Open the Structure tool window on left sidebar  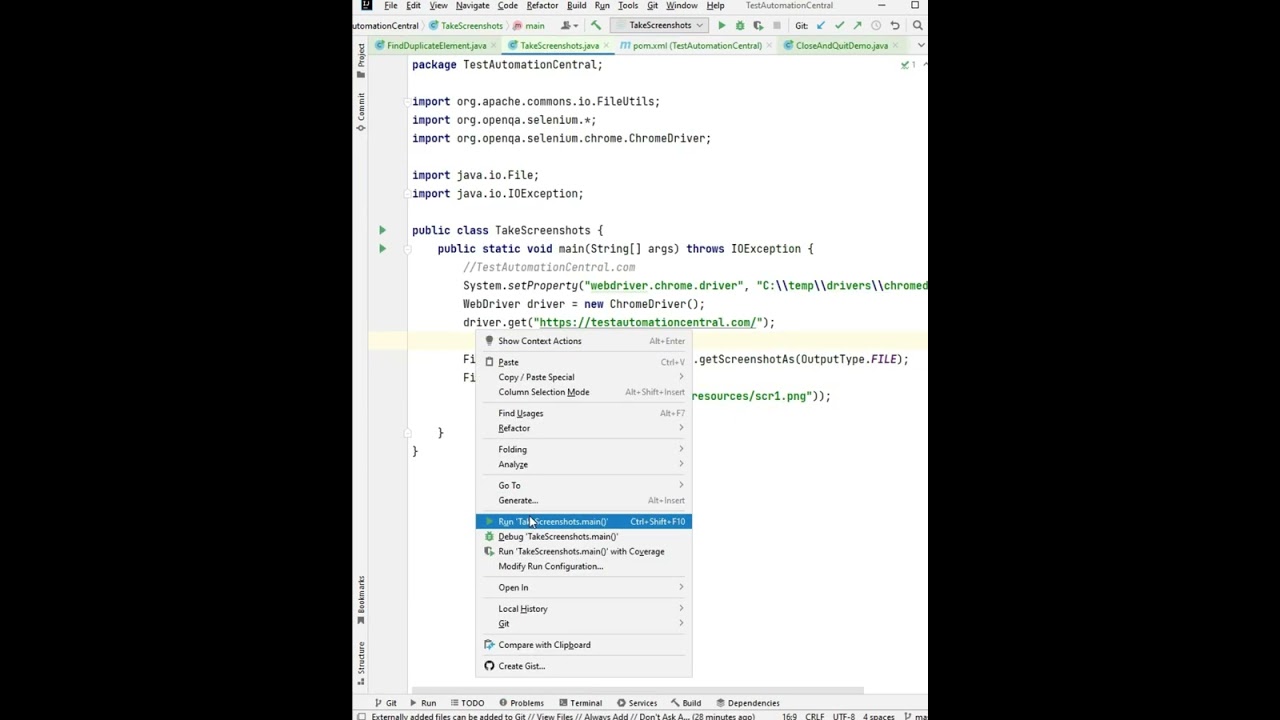(361, 662)
